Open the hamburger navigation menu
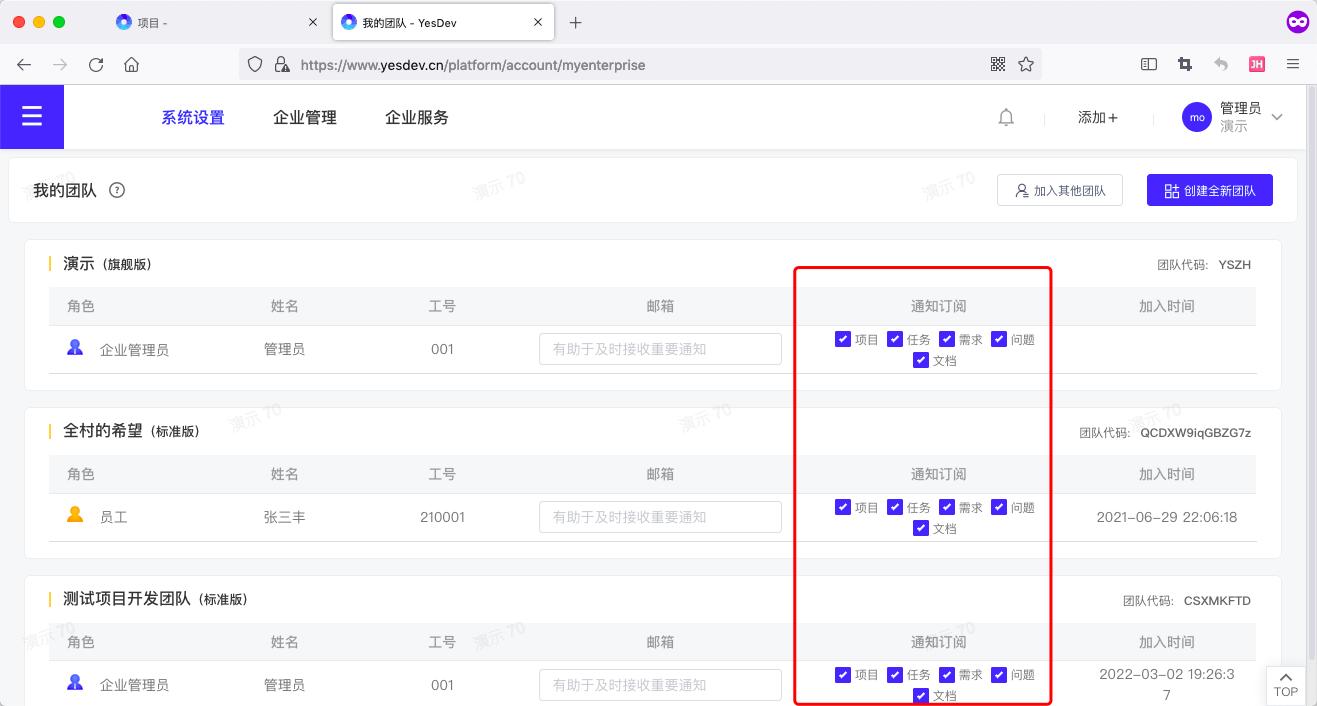This screenshot has width=1317, height=706. (x=31, y=116)
